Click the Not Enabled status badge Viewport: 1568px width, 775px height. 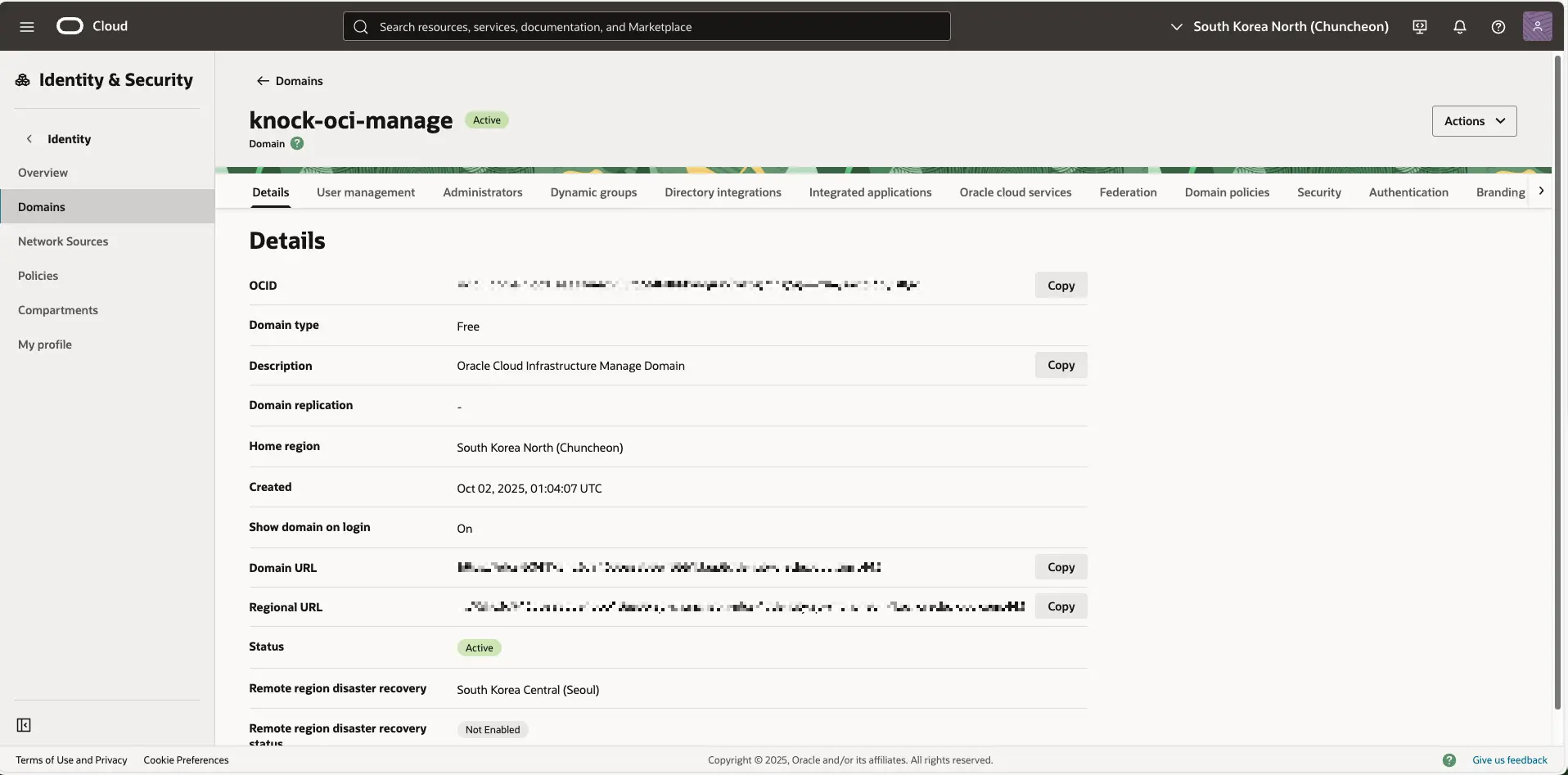coord(493,730)
